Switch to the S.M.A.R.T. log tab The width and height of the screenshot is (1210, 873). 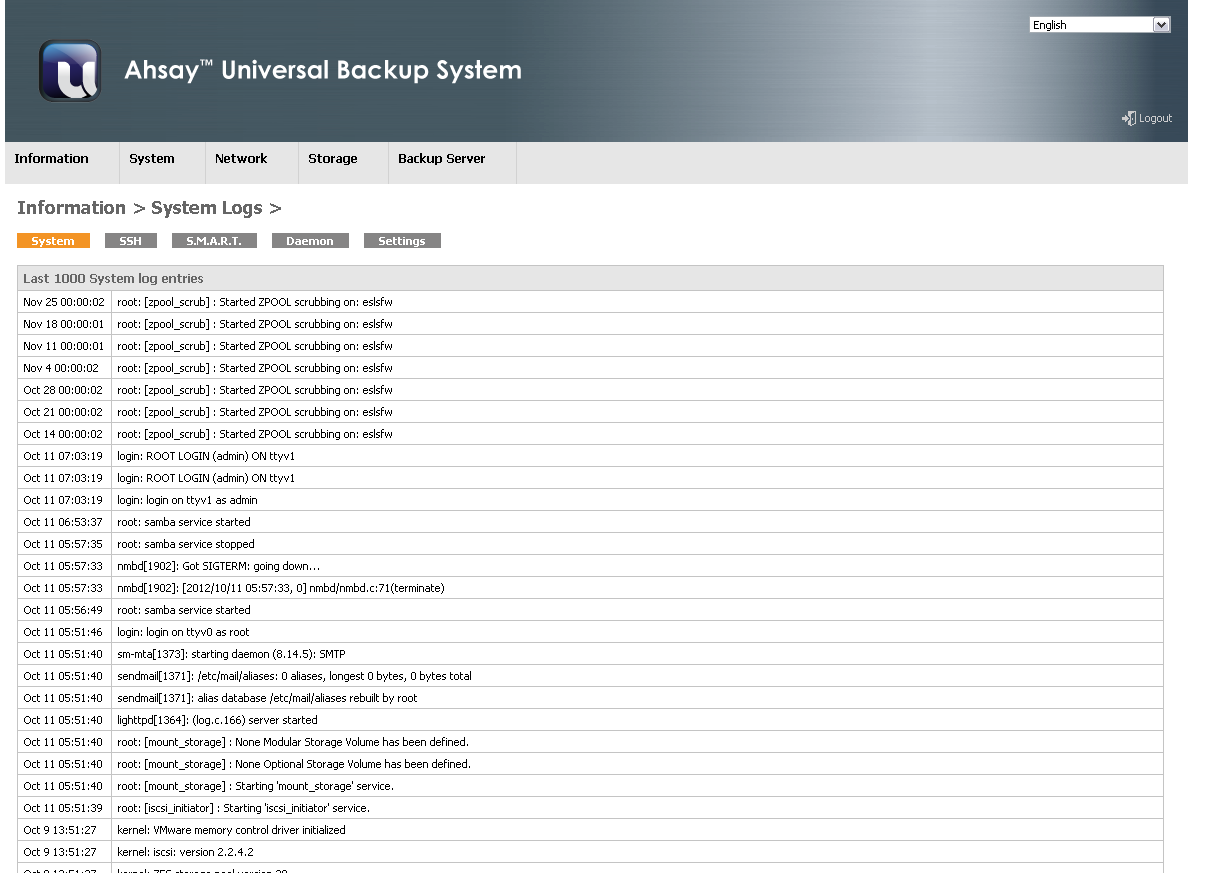point(214,241)
